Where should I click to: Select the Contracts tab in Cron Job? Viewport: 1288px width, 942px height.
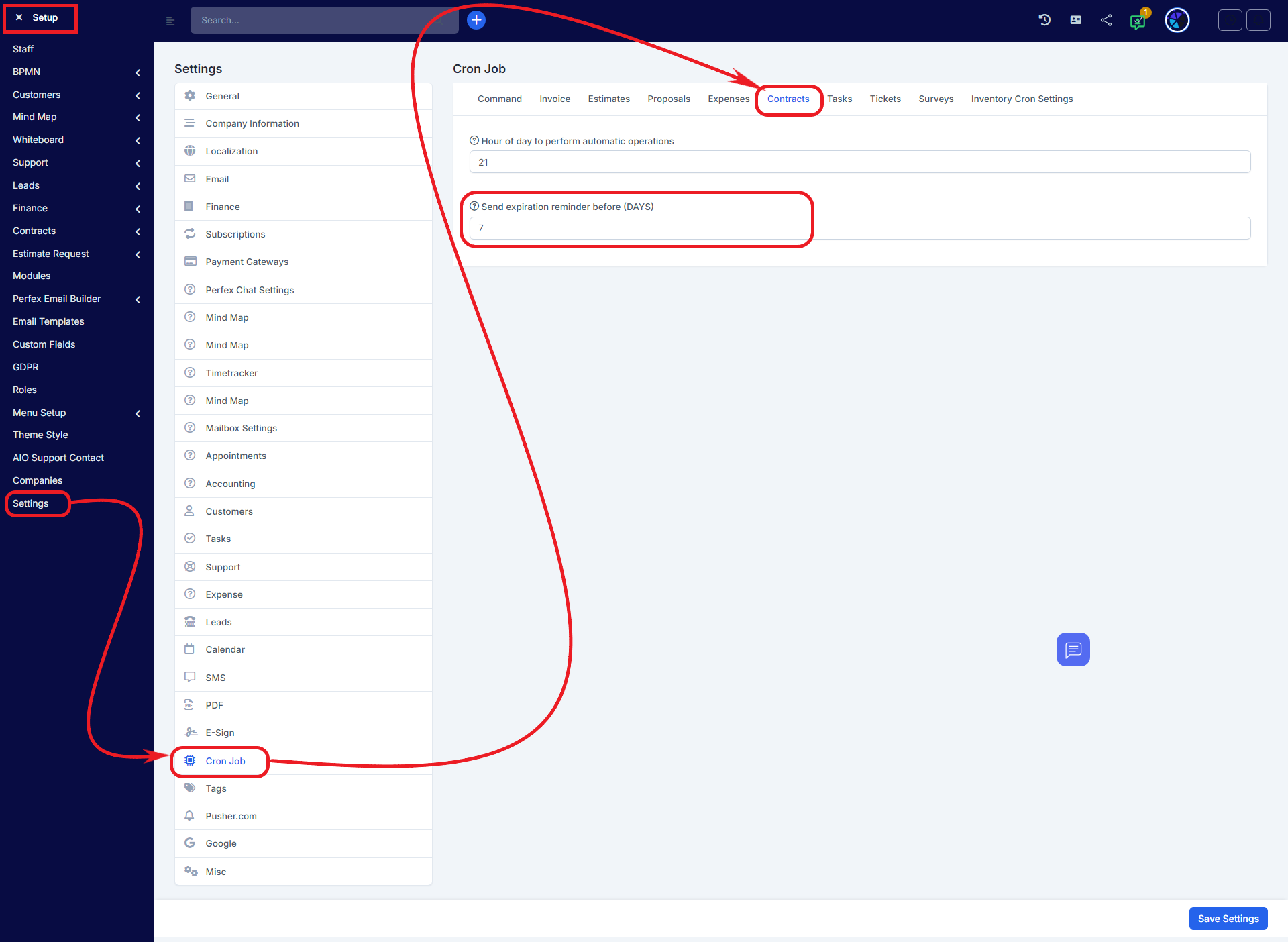(x=788, y=99)
